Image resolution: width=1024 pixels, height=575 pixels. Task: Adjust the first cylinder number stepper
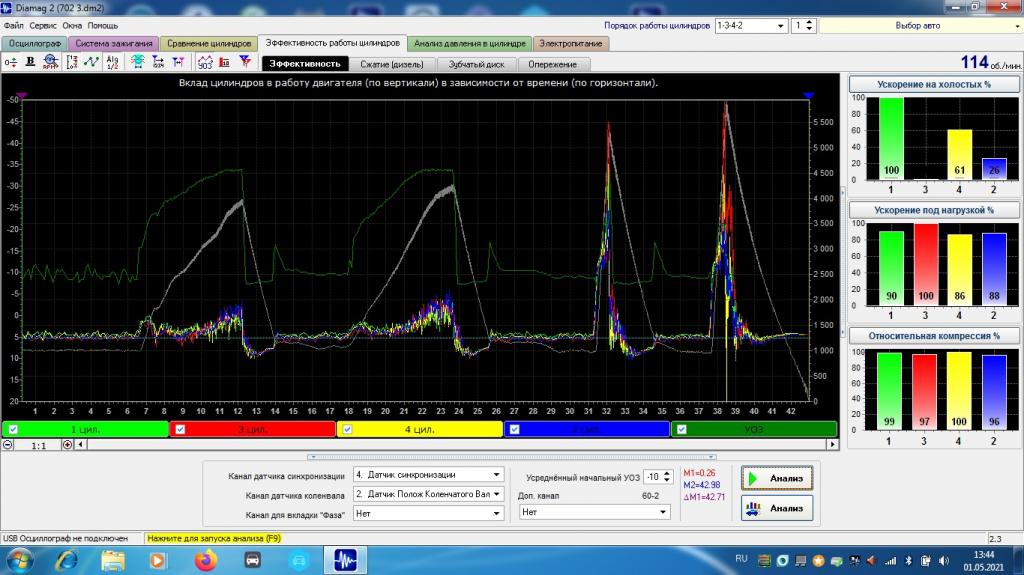[809, 25]
